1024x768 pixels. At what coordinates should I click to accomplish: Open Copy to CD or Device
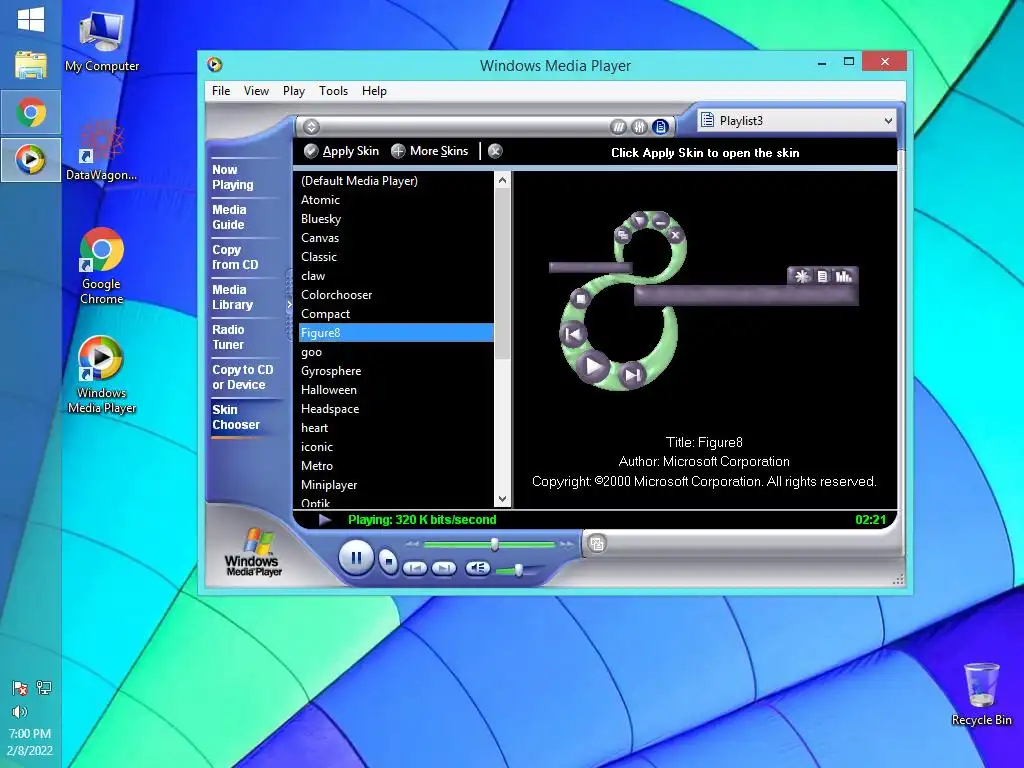(243, 377)
